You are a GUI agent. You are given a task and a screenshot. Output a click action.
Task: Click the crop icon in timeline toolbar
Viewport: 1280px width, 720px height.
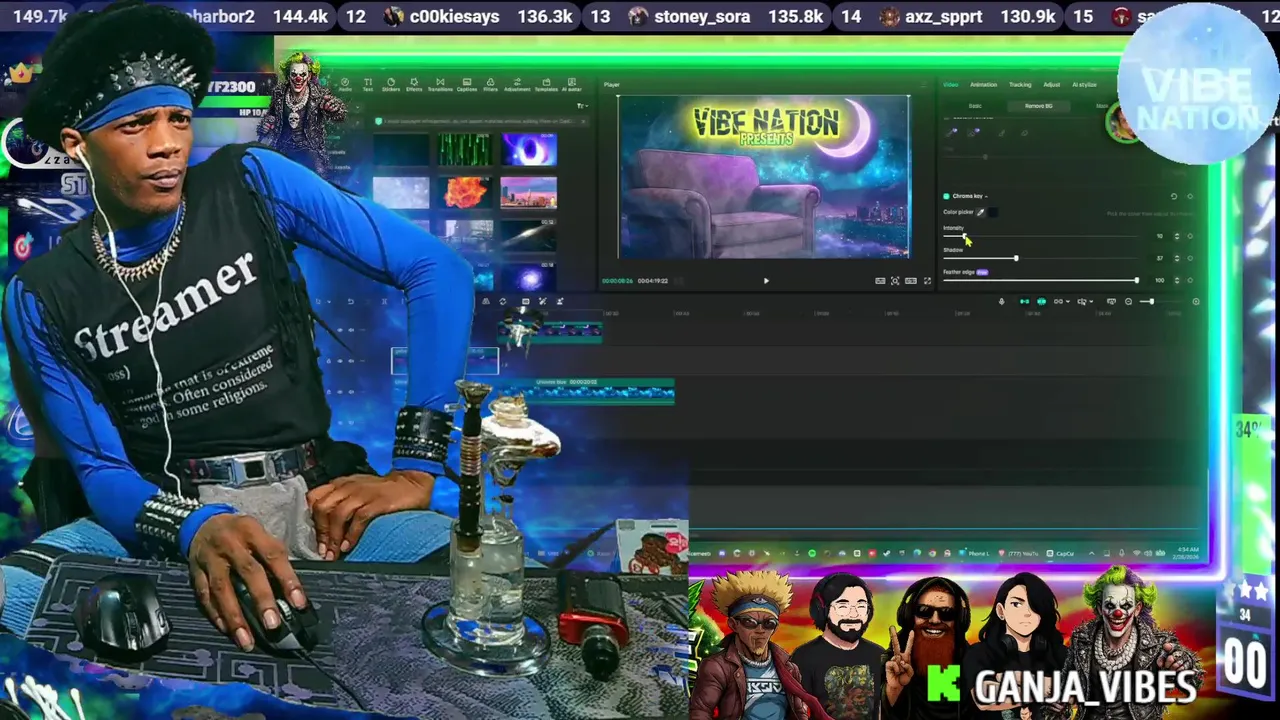tap(526, 301)
